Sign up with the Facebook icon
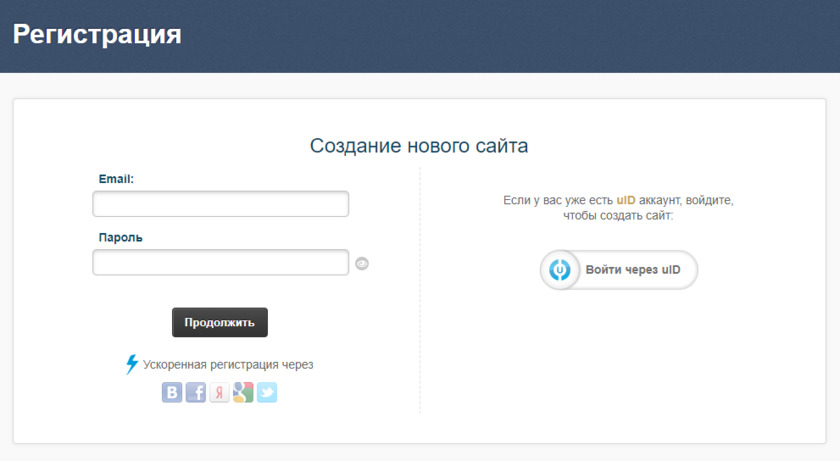Screen dimensions: 840x461 click(x=196, y=393)
